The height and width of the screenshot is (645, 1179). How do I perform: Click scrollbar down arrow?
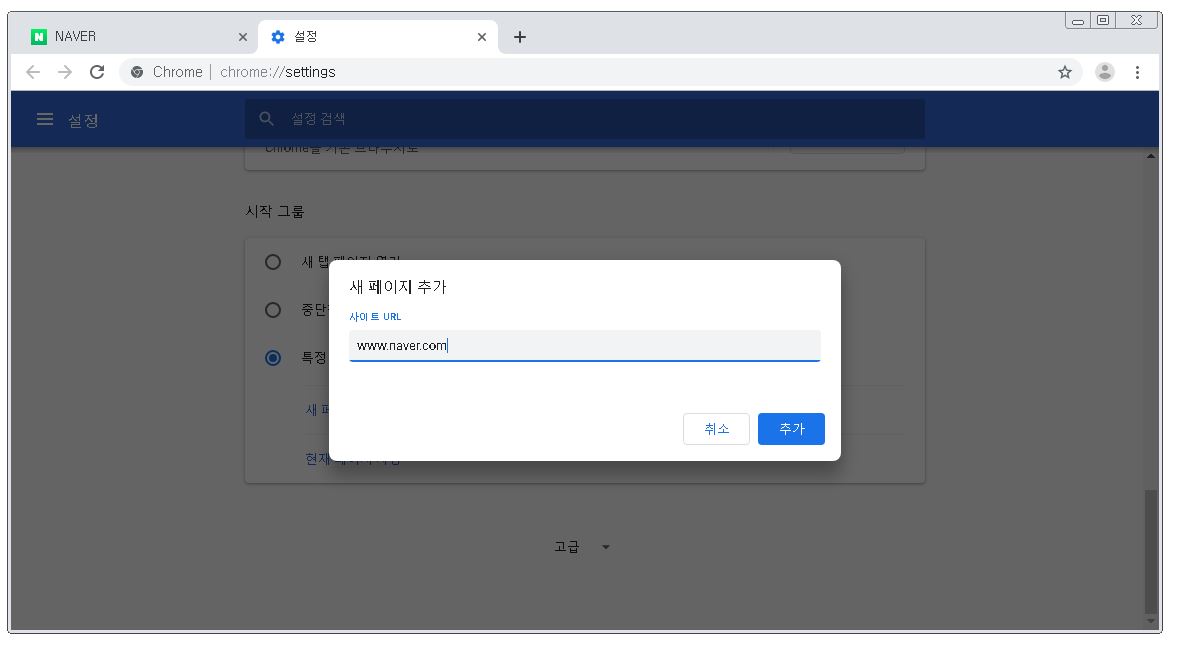[x=1150, y=622]
